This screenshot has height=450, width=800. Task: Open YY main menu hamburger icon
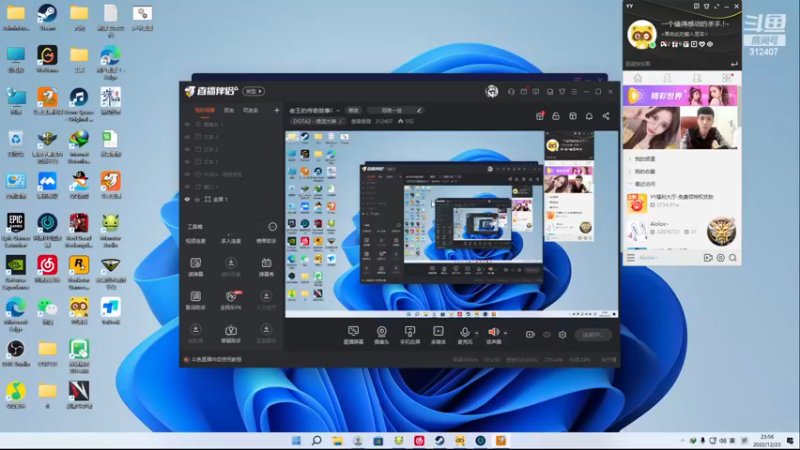click(x=631, y=258)
